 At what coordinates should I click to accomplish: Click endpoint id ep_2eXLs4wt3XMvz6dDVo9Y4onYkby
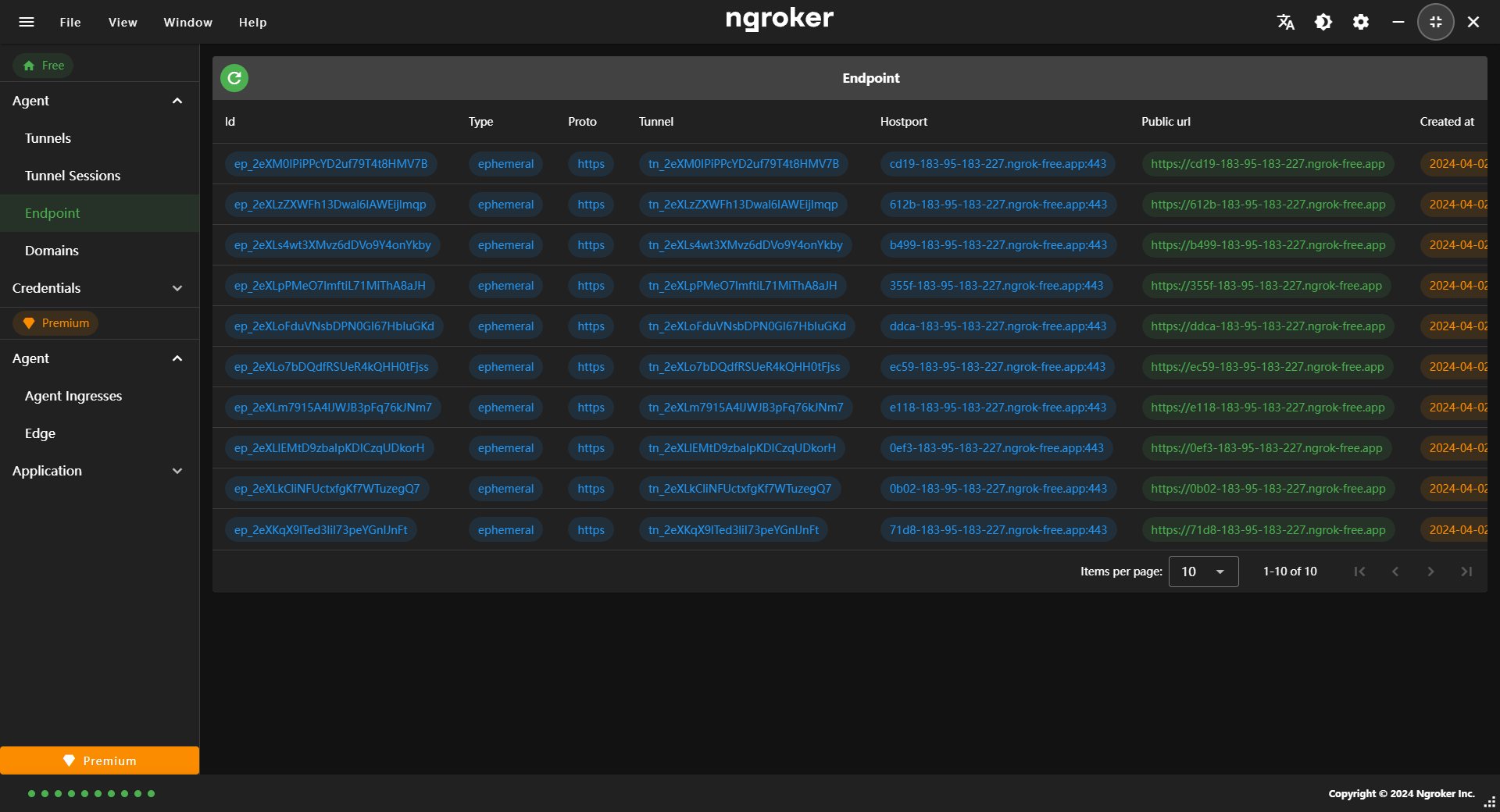tap(332, 245)
